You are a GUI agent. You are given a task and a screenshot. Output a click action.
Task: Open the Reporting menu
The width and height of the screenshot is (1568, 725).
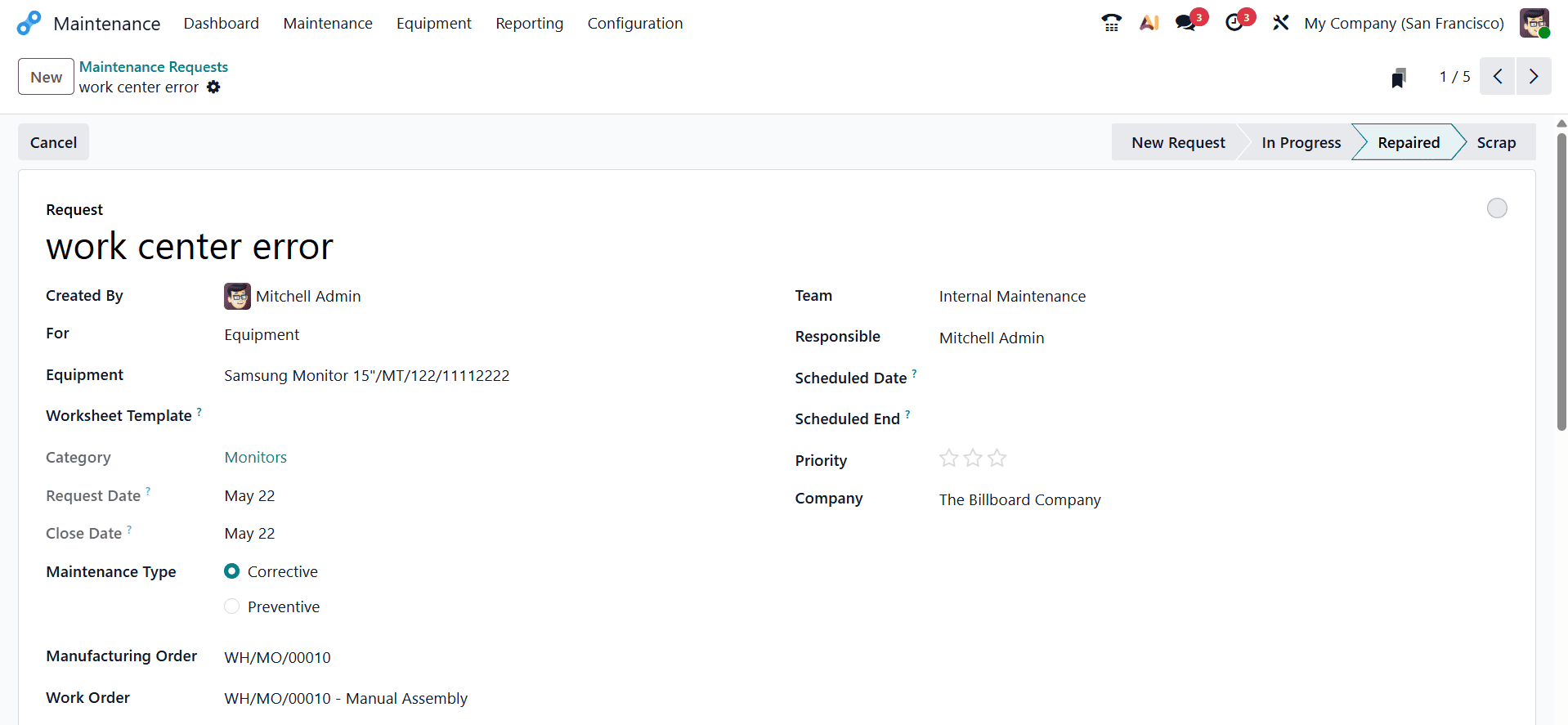(529, 23)
